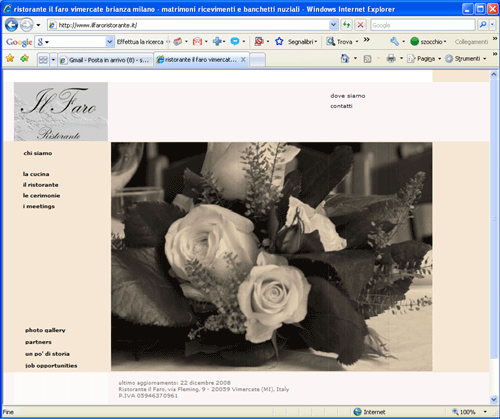This screenshot has width=500, height=419.
Task: Open a new blank tab
Action: [257, 60]
